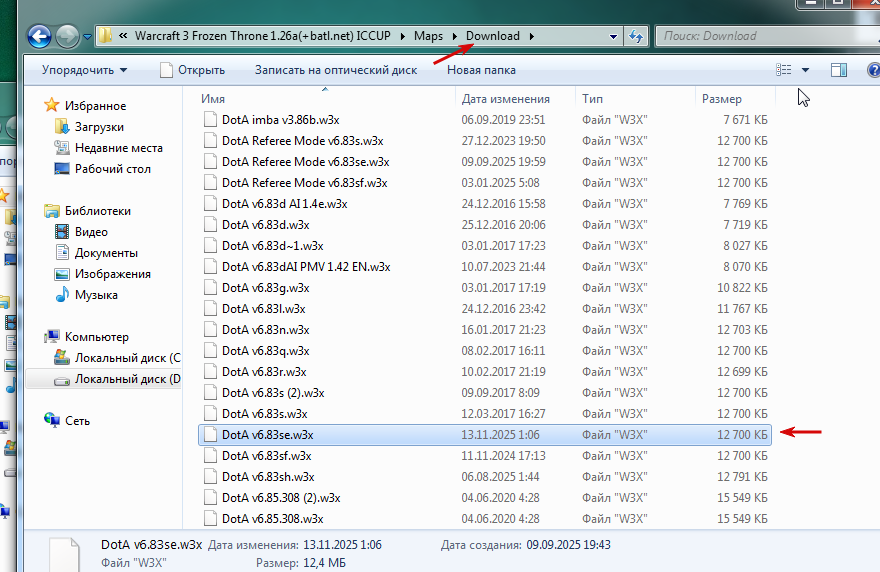Open the Музыка library

tap(96, 295)
